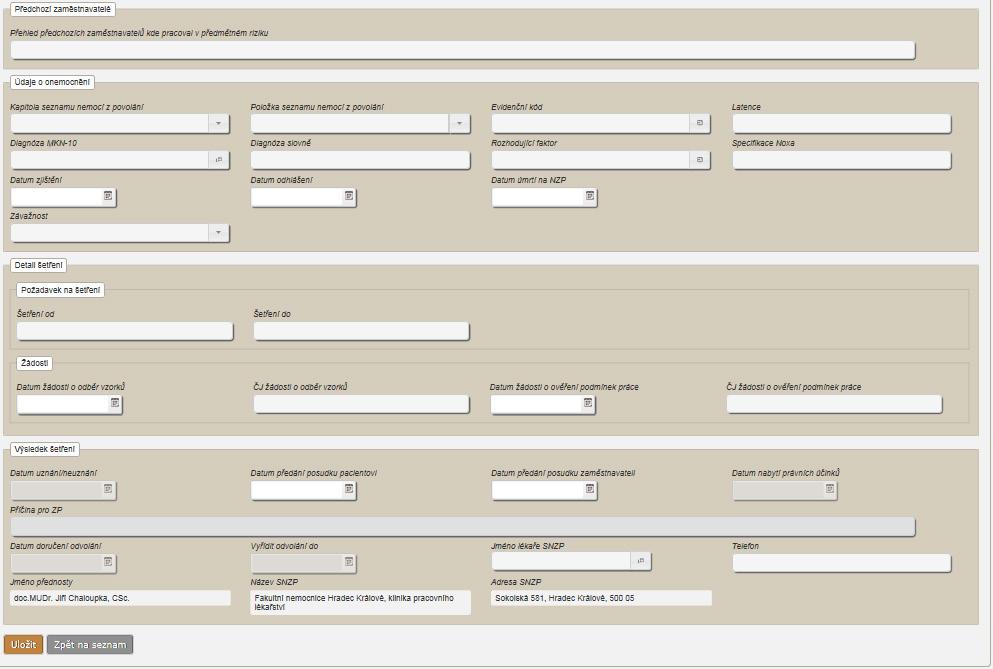Open calendar for Datum zjištění
The width and height of the screenshot is (993, 669).
point(108,197)
